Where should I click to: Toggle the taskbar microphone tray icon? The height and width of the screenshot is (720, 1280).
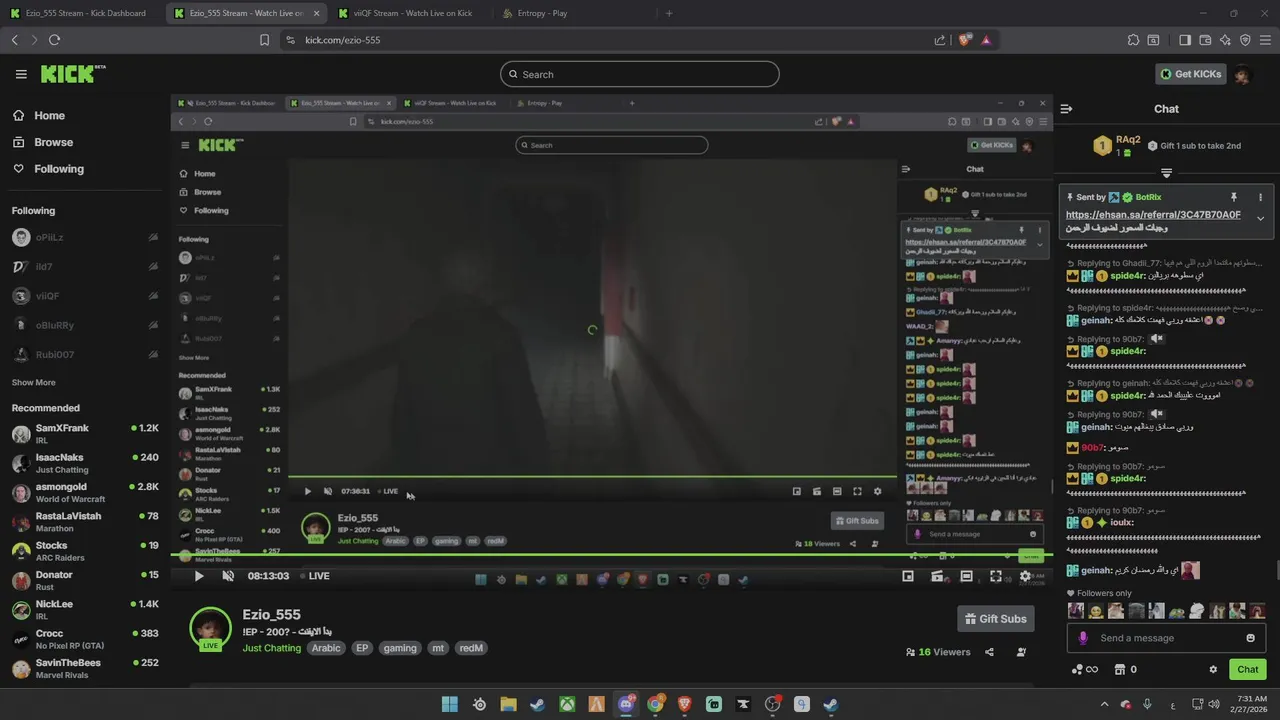click(1147, 704)
